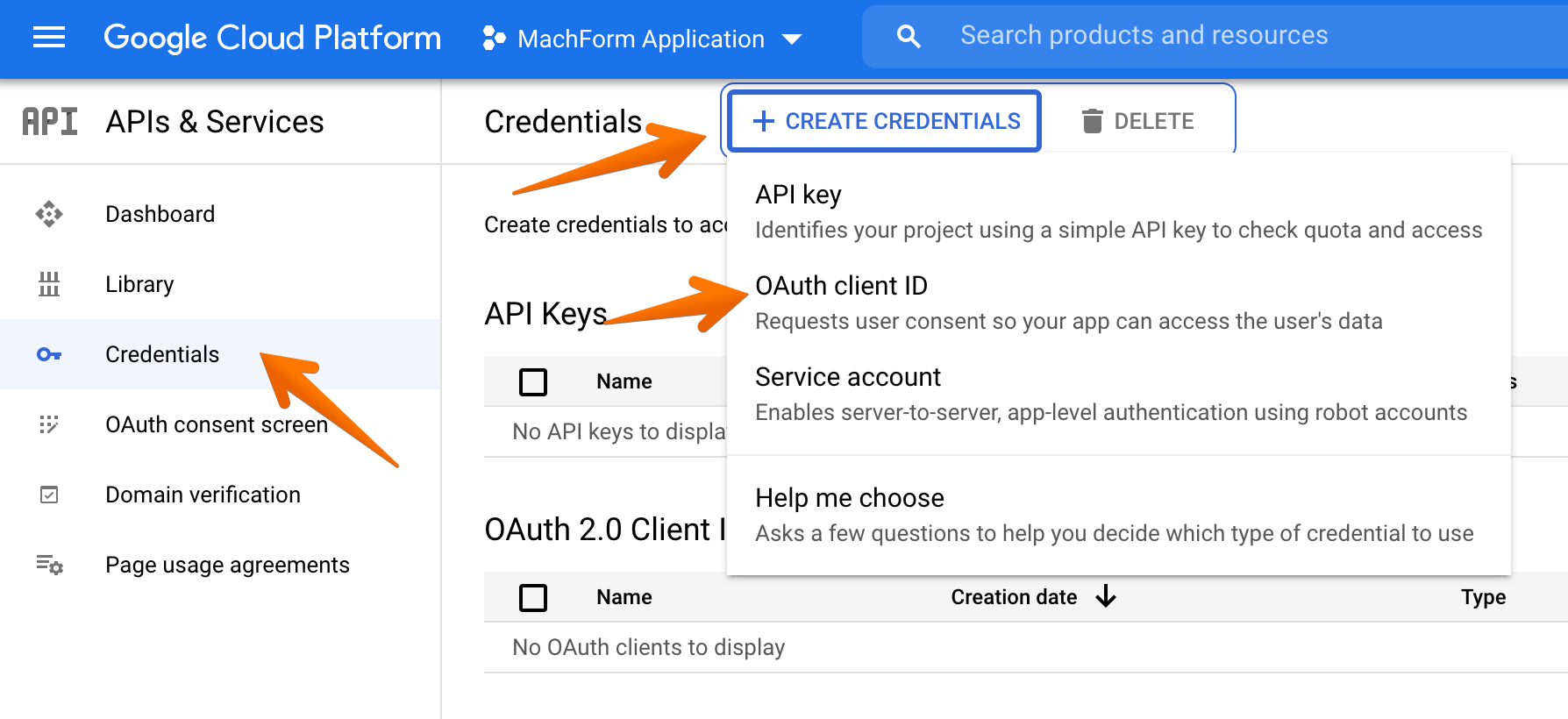Click the search magnifier icon

click(909, 36)
